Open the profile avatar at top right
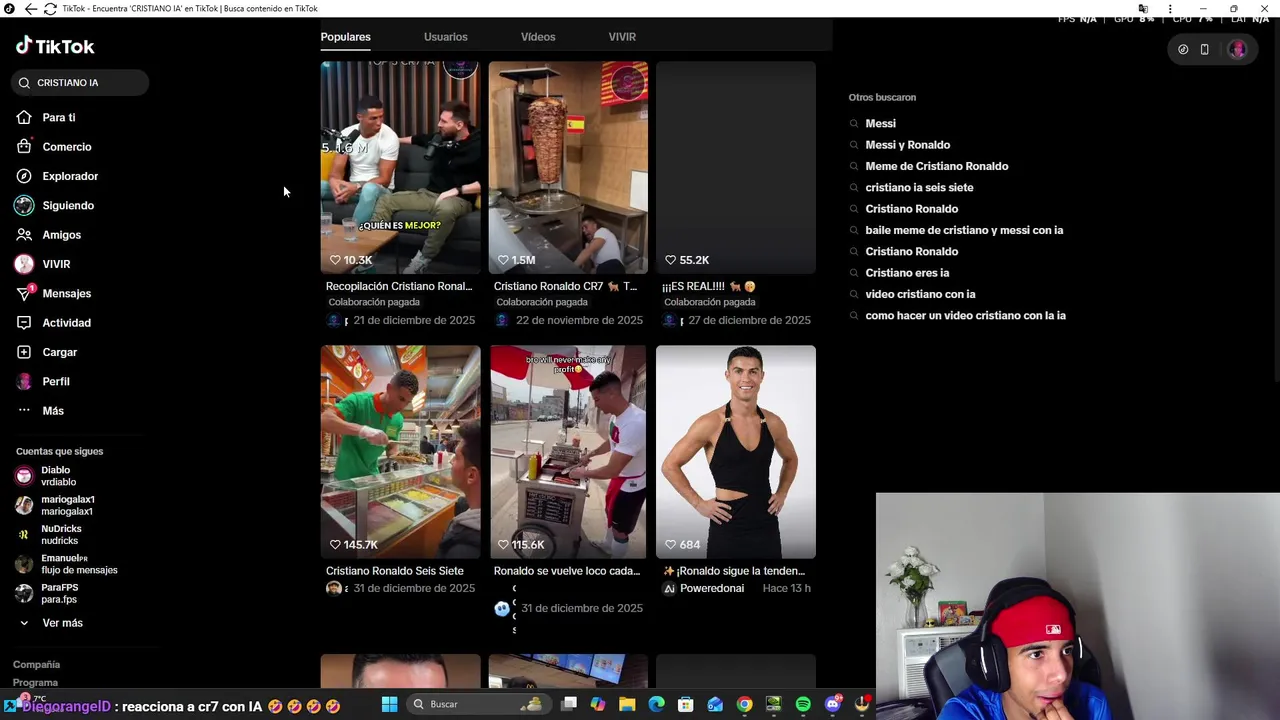Screen dimensions: 1280x720 tap(1237, 49)
